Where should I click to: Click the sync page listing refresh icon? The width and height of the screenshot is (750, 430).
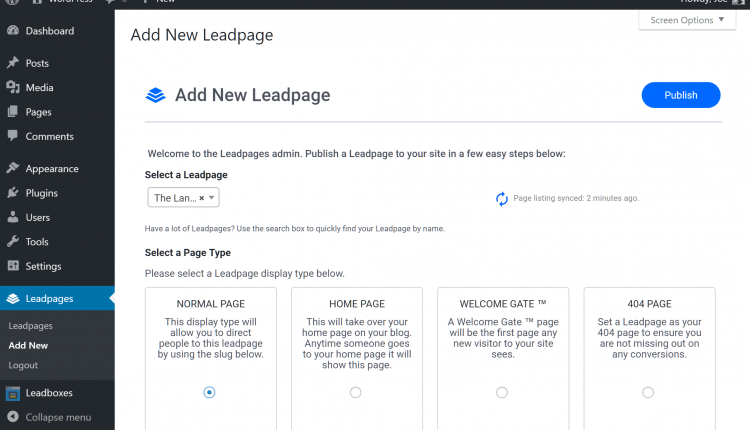[501, 198]
